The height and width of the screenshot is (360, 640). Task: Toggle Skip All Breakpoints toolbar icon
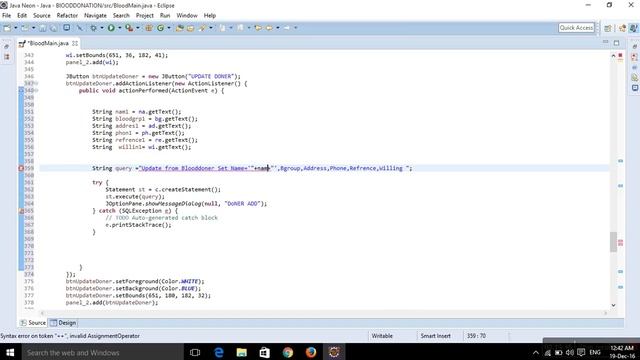79,28
